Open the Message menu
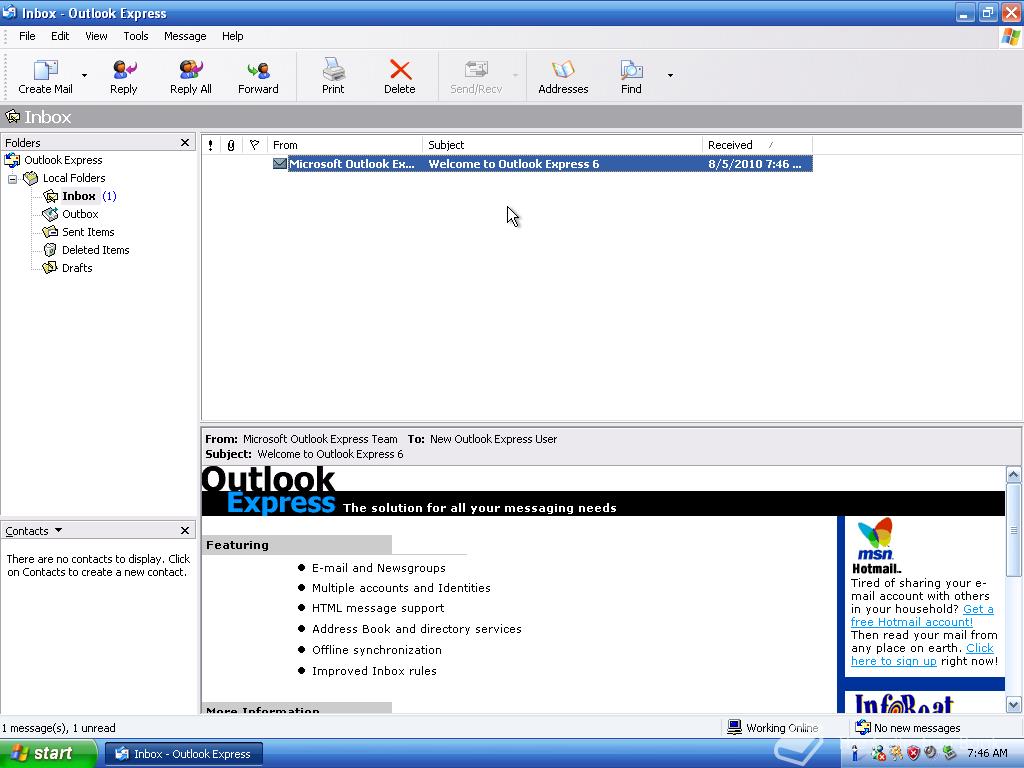The width and height of the screenshot is (1024, 768). [185, 36]
